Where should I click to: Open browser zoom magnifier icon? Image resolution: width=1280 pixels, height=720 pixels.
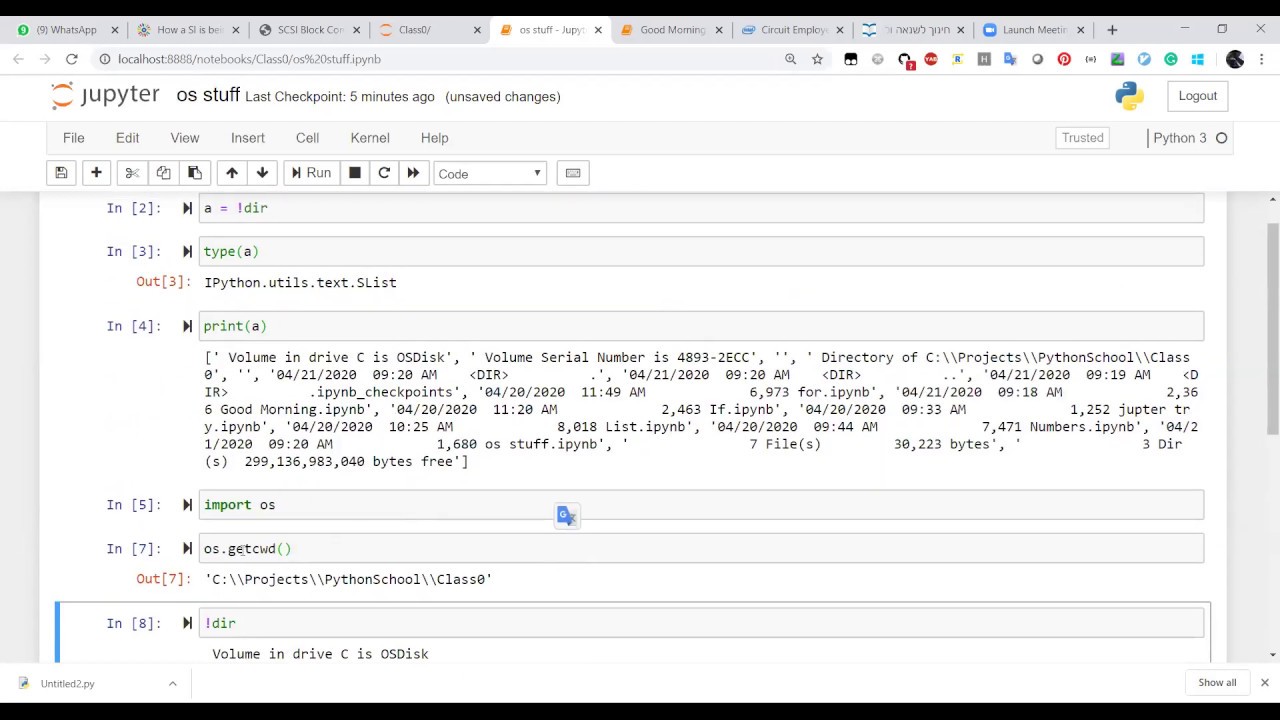point(790,59)
